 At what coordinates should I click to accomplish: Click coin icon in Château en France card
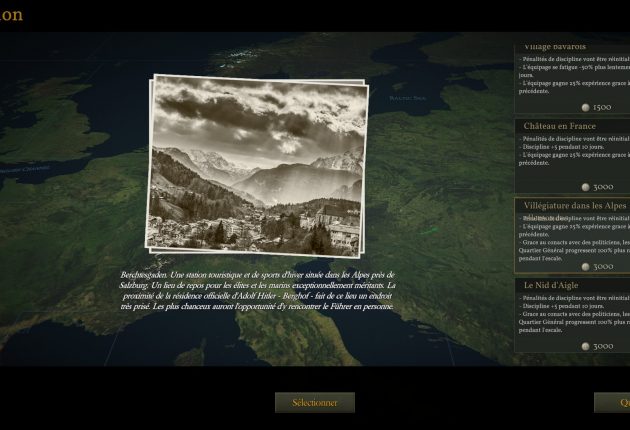pyautogui.click(x=586, y=187)
